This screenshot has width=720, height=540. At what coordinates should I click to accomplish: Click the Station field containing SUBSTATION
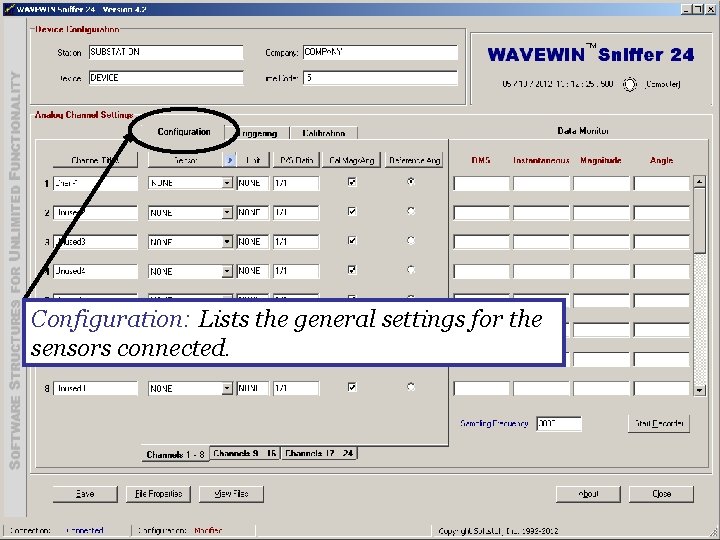[166, 52]
